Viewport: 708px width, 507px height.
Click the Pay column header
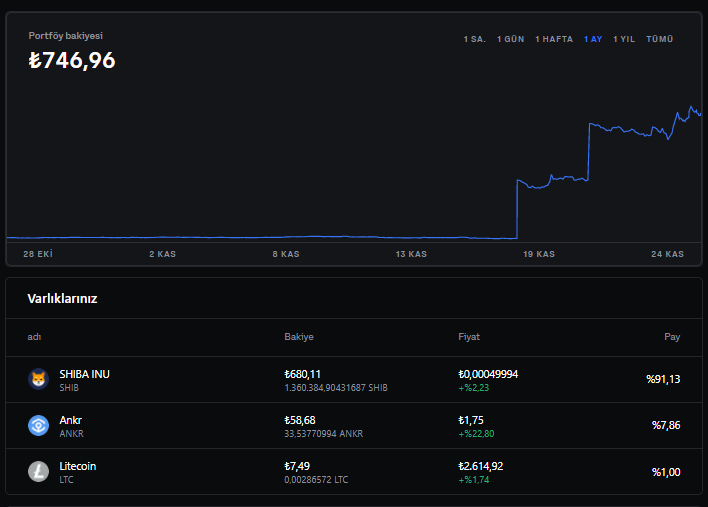(672, 337)
